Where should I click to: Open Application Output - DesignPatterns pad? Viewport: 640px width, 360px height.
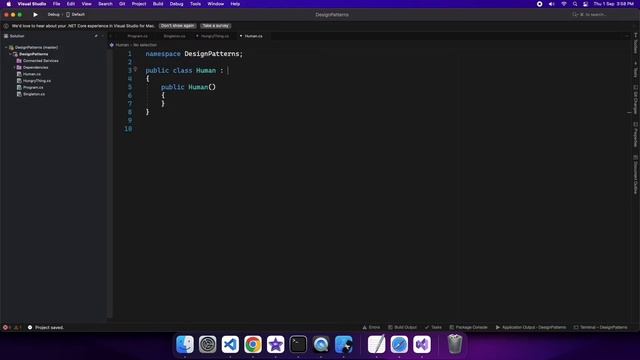(531, 327)
